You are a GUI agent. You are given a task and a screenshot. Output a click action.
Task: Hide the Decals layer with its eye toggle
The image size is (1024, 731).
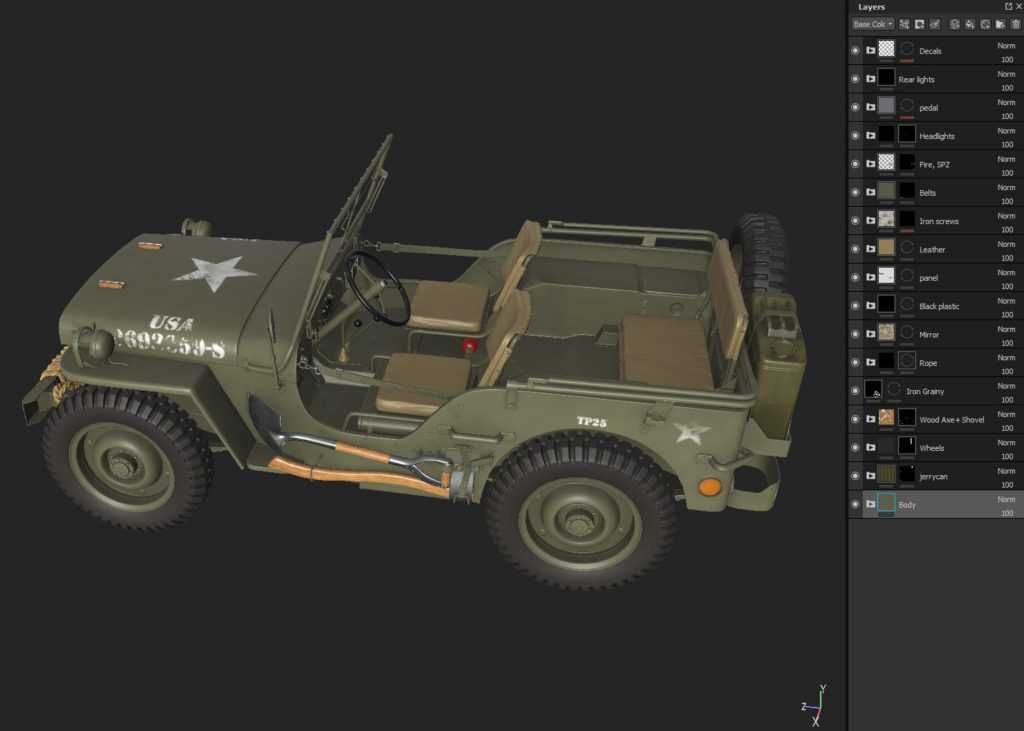click(855, 50)
